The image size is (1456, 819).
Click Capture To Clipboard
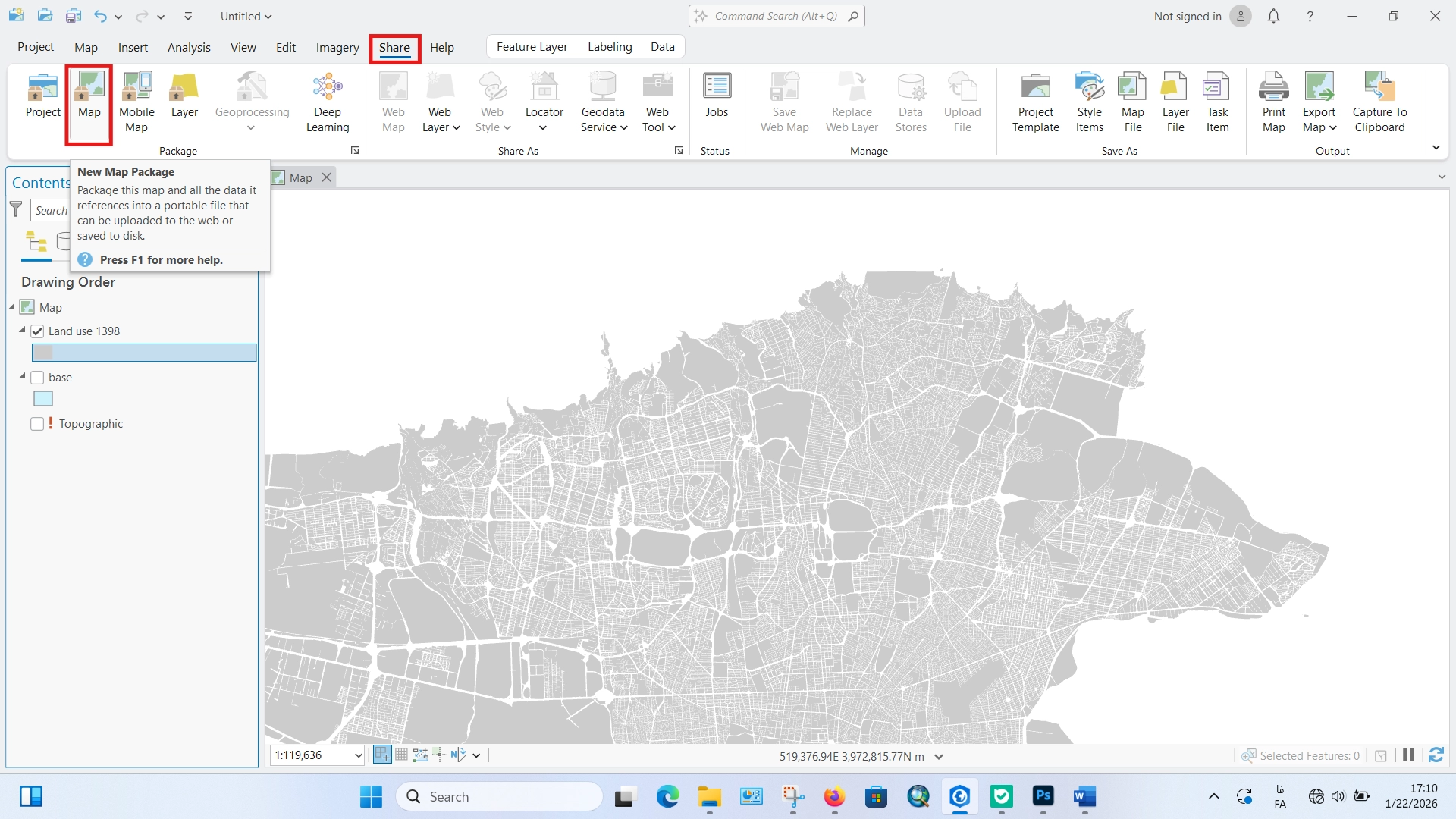click(x=1379, y=103)
